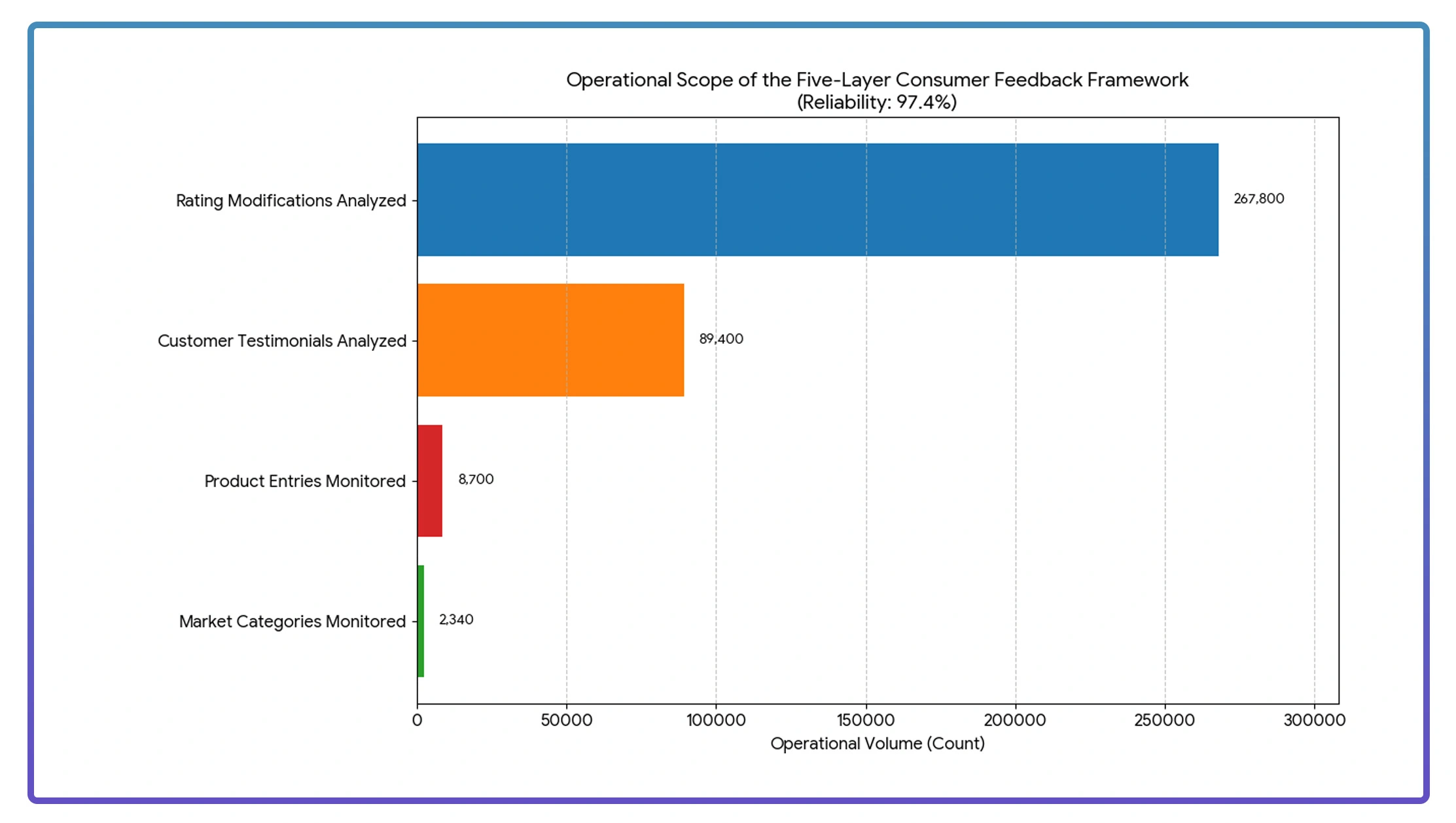Click the 150000 x-axis tick label

click(865, 720)
